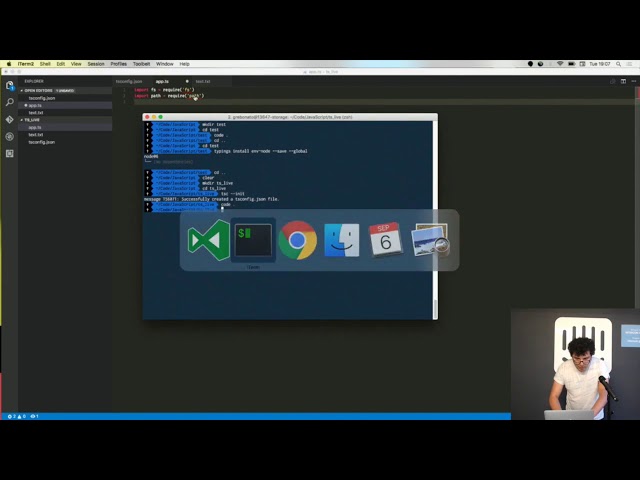
Task: Click errors and warnings count in status bar
Action: pos(17,416)
